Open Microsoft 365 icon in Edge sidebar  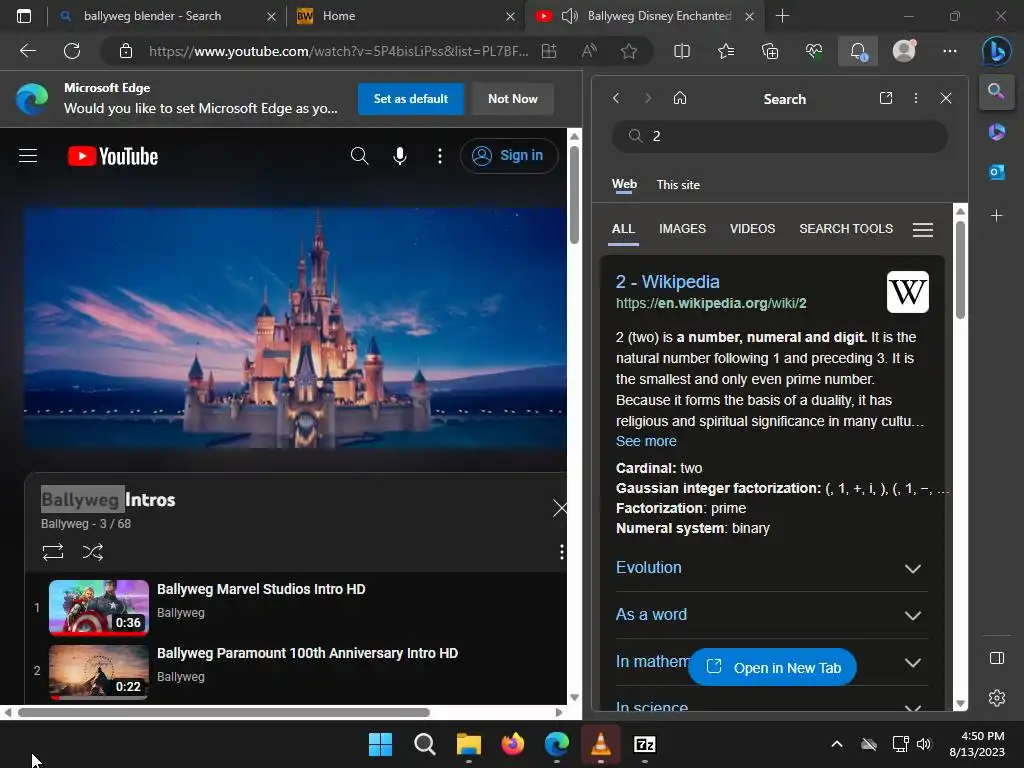point(997,132)
